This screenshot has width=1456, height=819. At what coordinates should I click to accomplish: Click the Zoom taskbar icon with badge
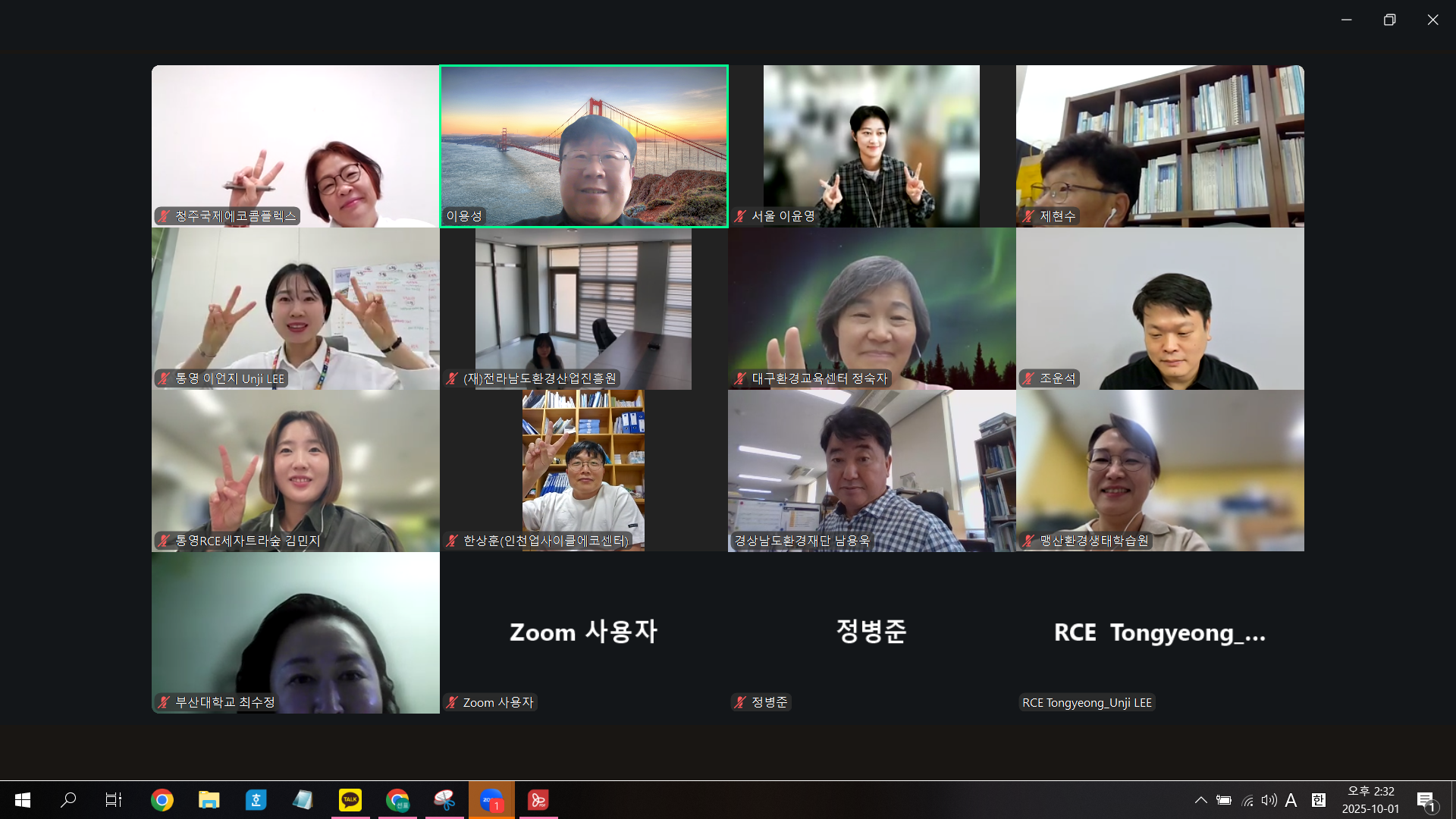[x=491, y=800]
